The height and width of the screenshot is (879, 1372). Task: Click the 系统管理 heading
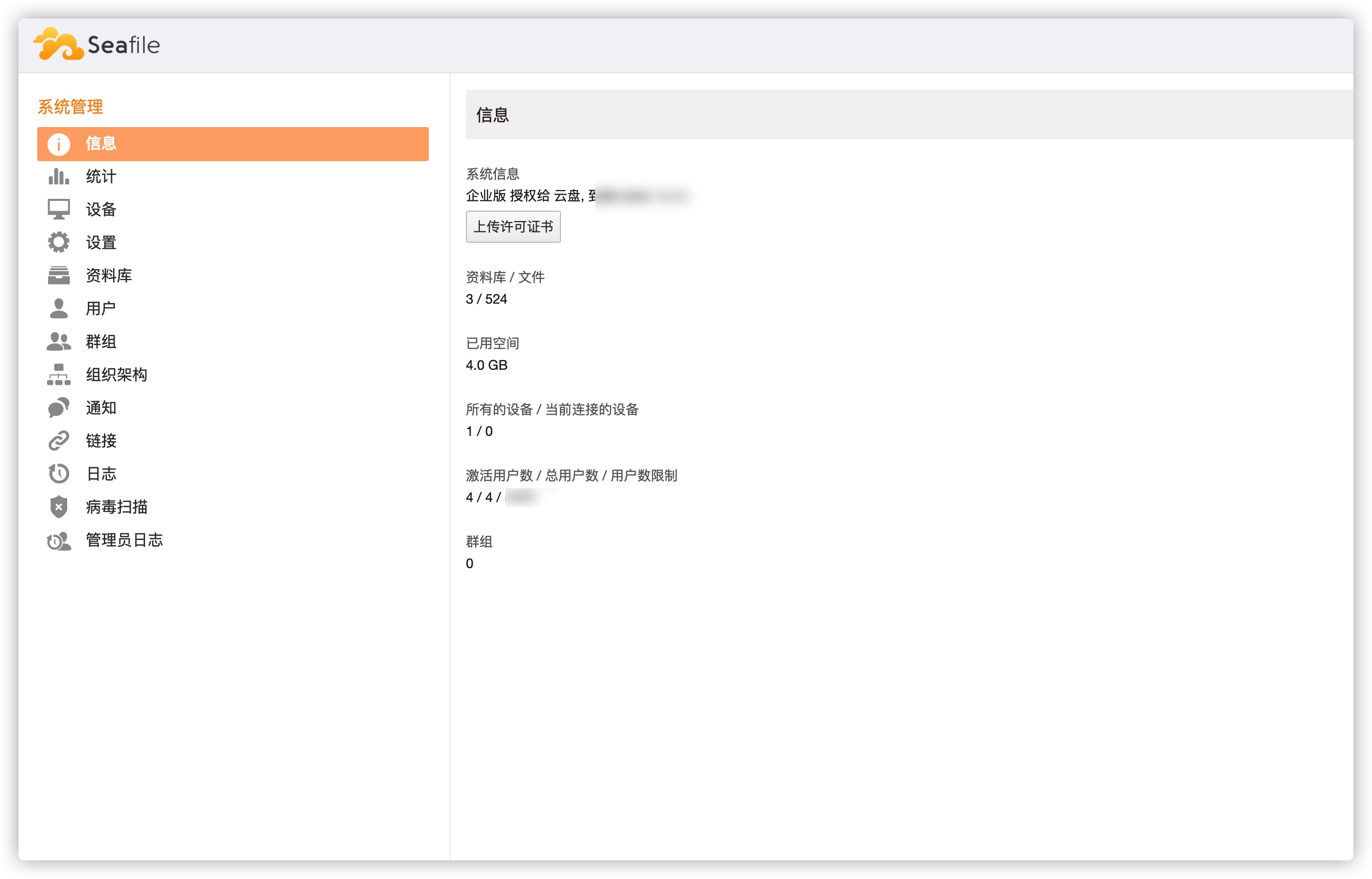[x=70, y=107]
